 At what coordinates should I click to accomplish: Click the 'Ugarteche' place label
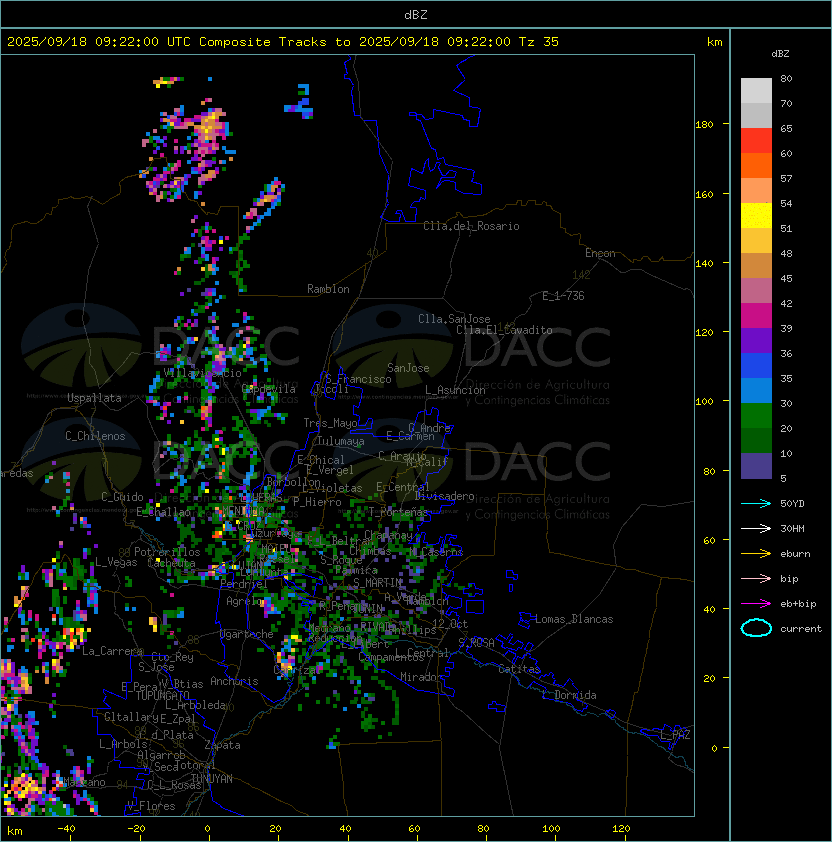coord(247,634)
